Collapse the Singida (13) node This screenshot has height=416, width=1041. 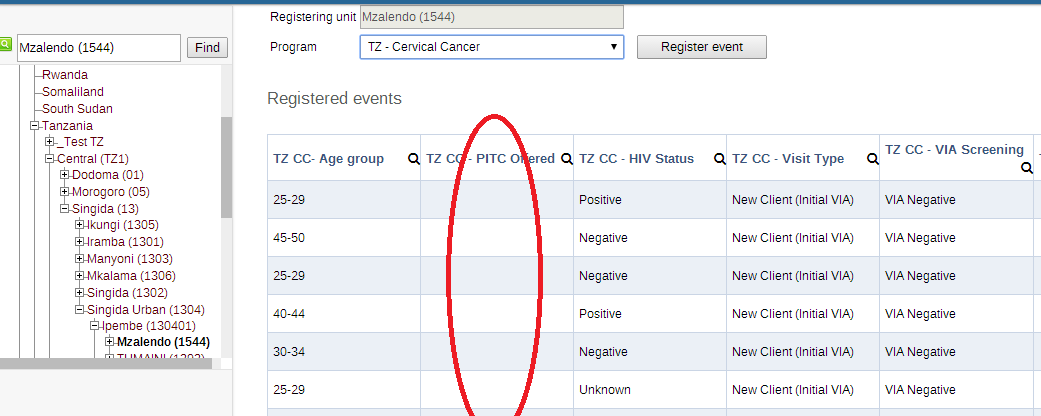coord(65,209)
